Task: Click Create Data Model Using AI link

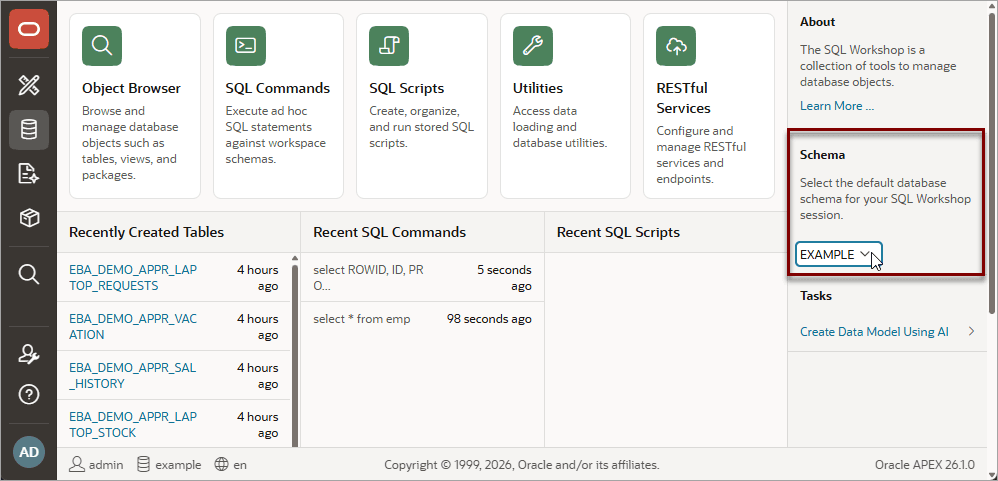Action: tap(874, 331)
